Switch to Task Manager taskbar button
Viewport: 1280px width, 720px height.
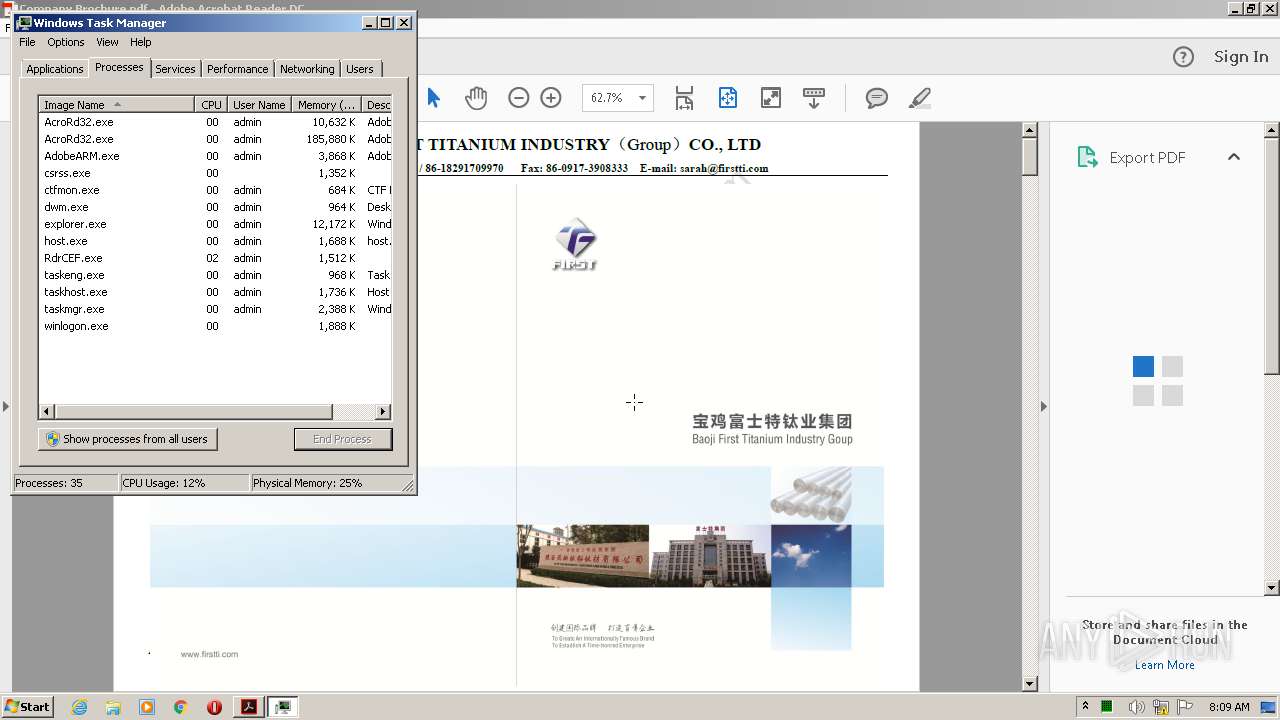click(283, 707)
